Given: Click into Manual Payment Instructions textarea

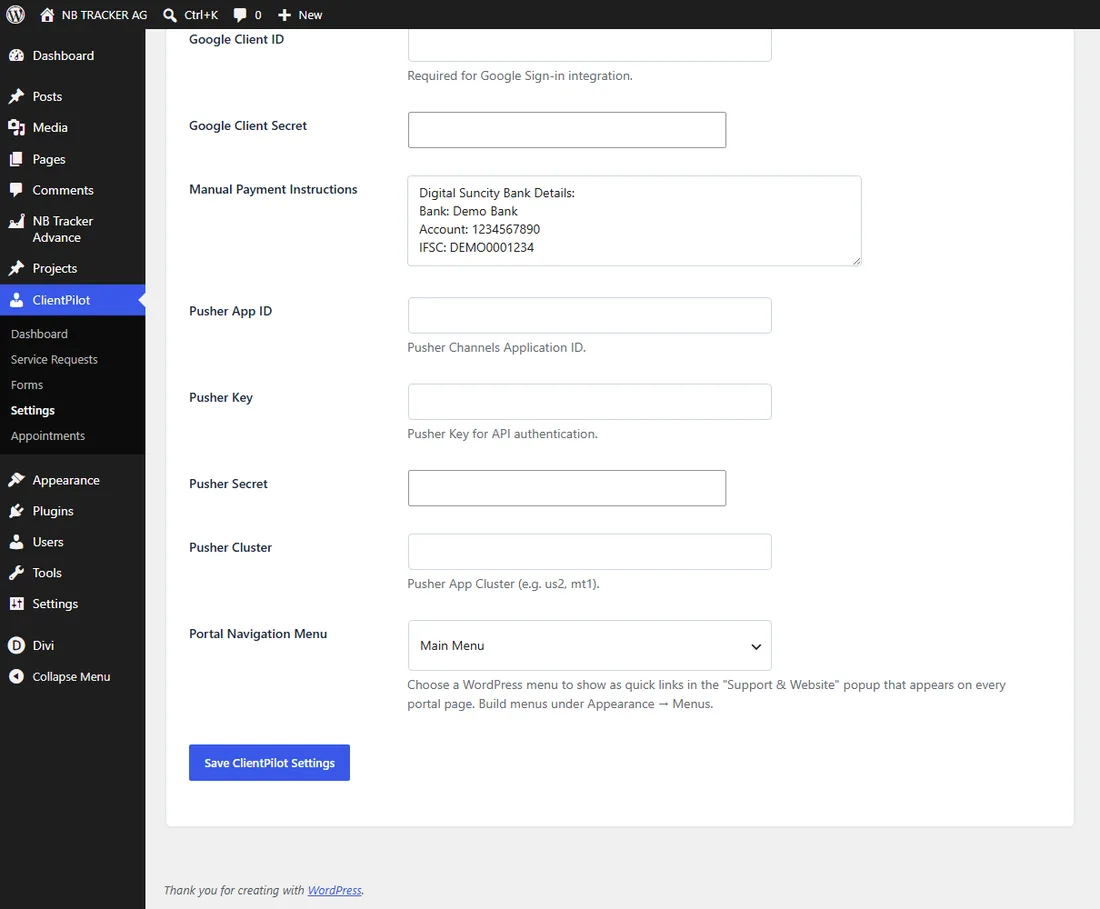Looking at the screenshot, I should (x=634, y=221).
